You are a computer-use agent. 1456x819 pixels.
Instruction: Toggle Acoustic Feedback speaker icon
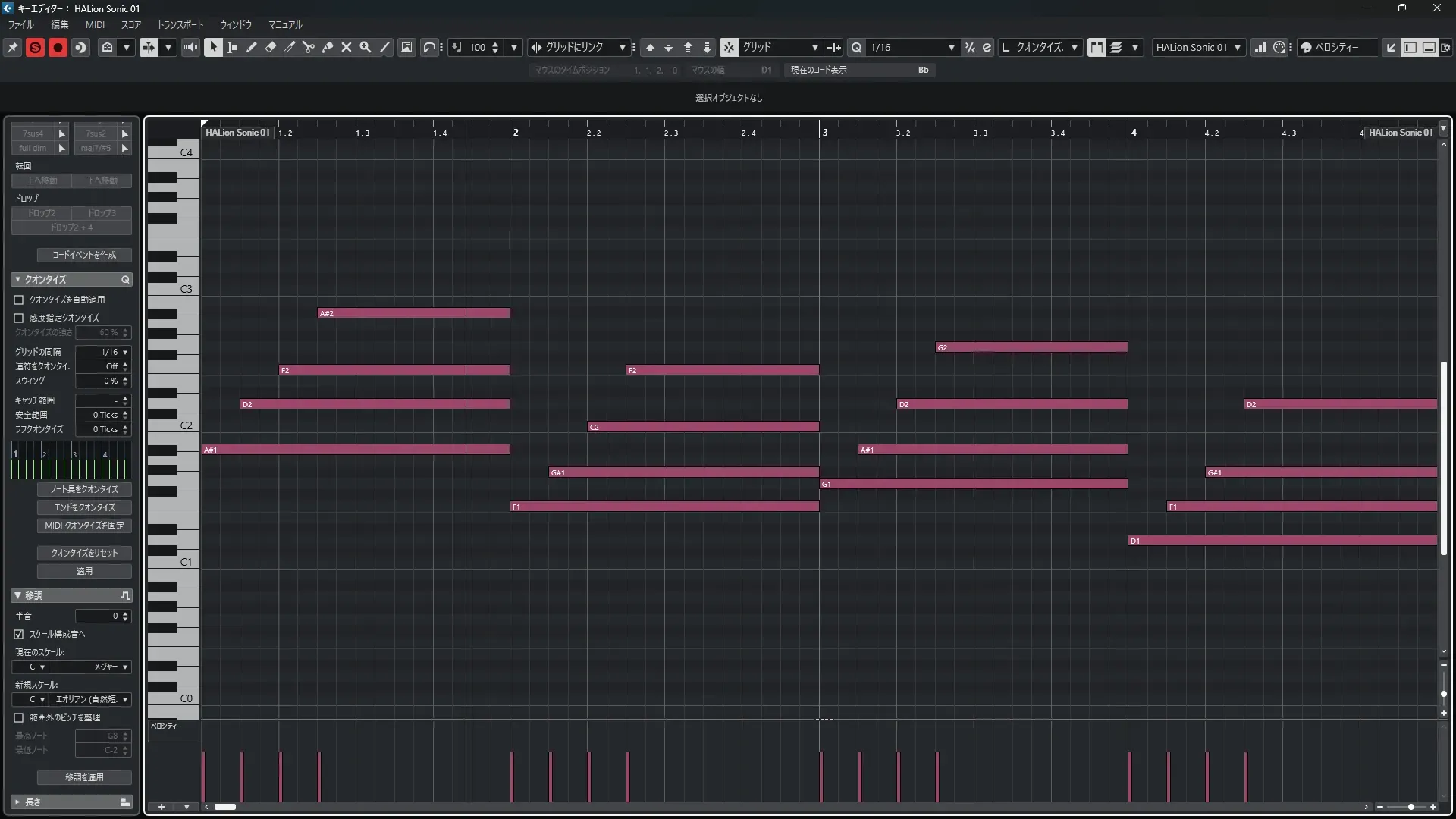191,47
